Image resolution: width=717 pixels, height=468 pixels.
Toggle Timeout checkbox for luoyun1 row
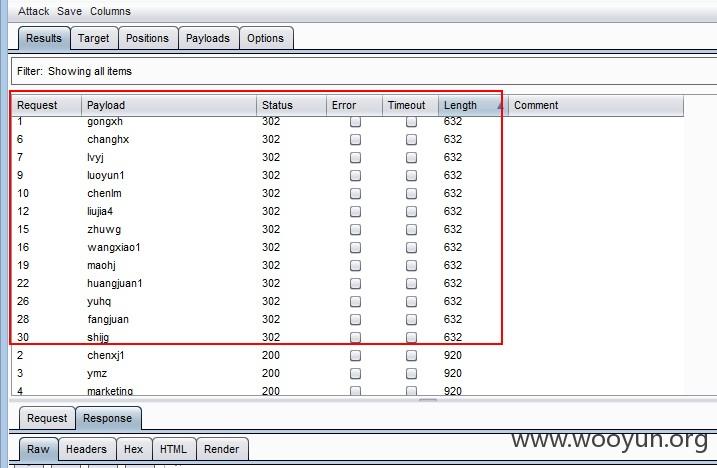(x=412, y=175)
